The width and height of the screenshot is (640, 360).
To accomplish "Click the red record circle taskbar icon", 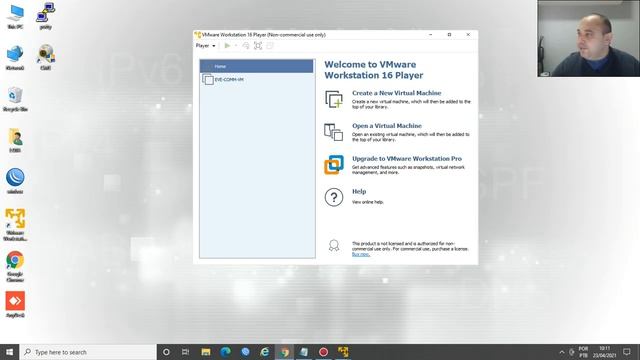I will click(x=323, y=352).
